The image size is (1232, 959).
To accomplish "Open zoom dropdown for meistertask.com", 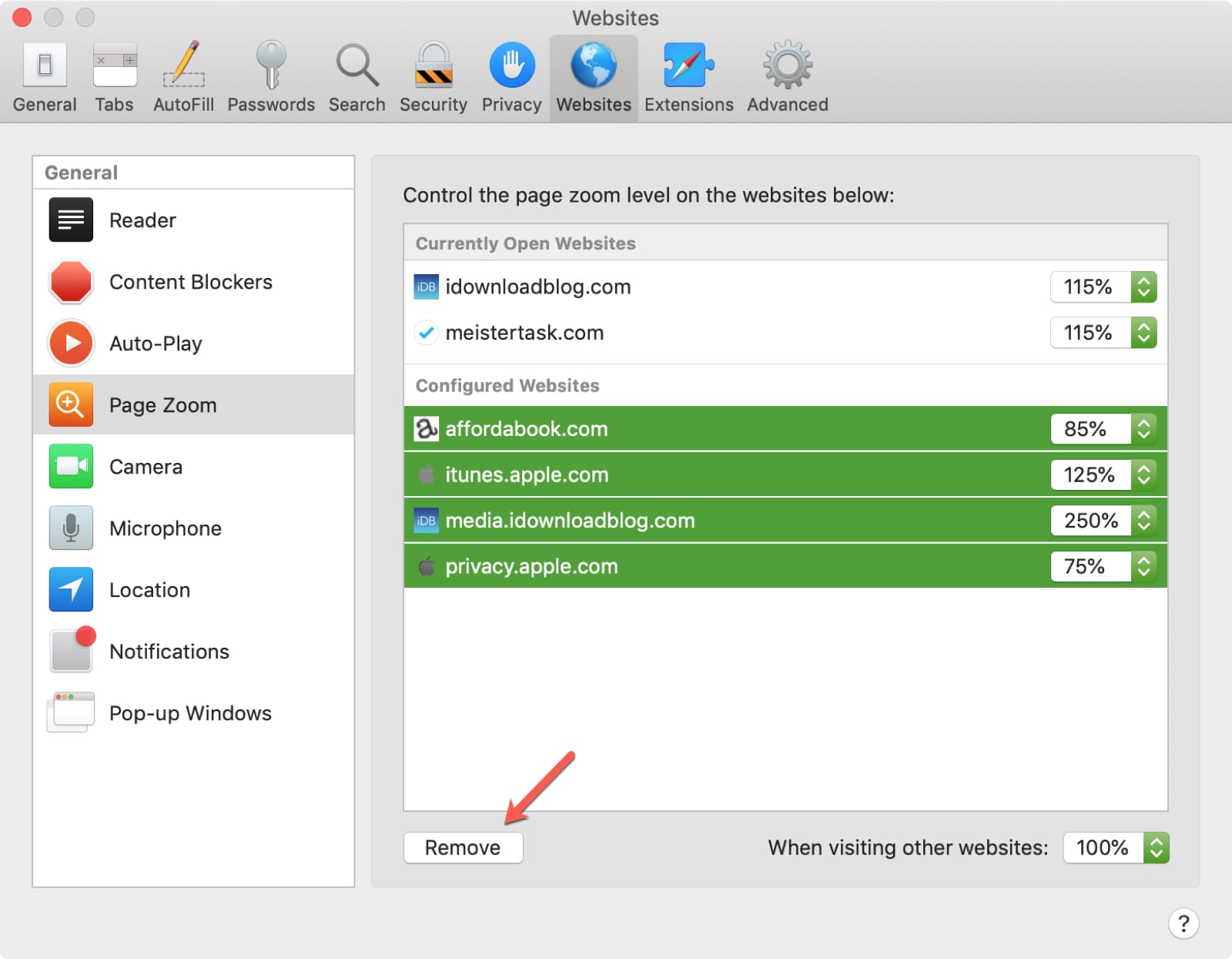I will tap(1103, 333).
